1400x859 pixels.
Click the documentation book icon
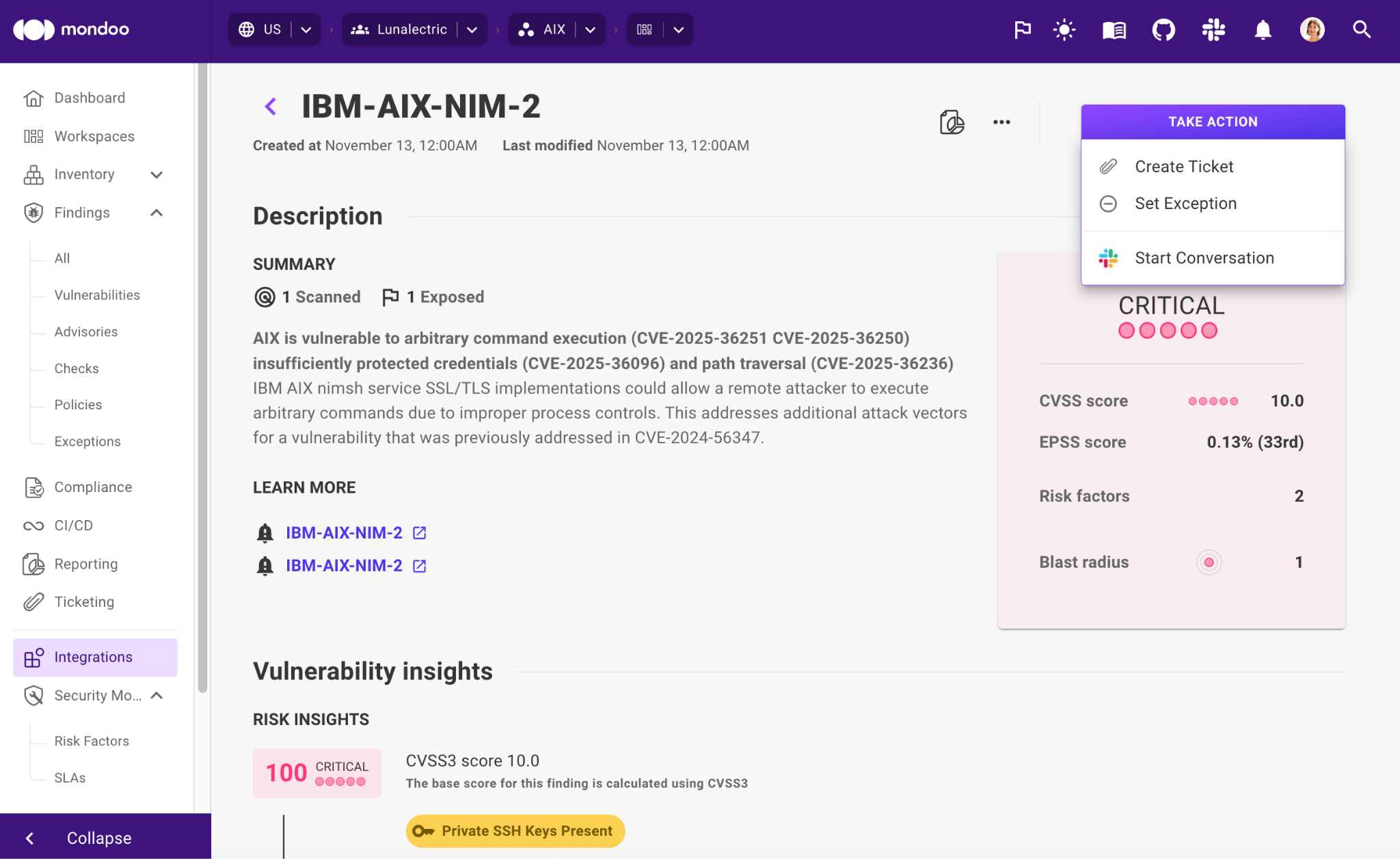click(1114, 29)
